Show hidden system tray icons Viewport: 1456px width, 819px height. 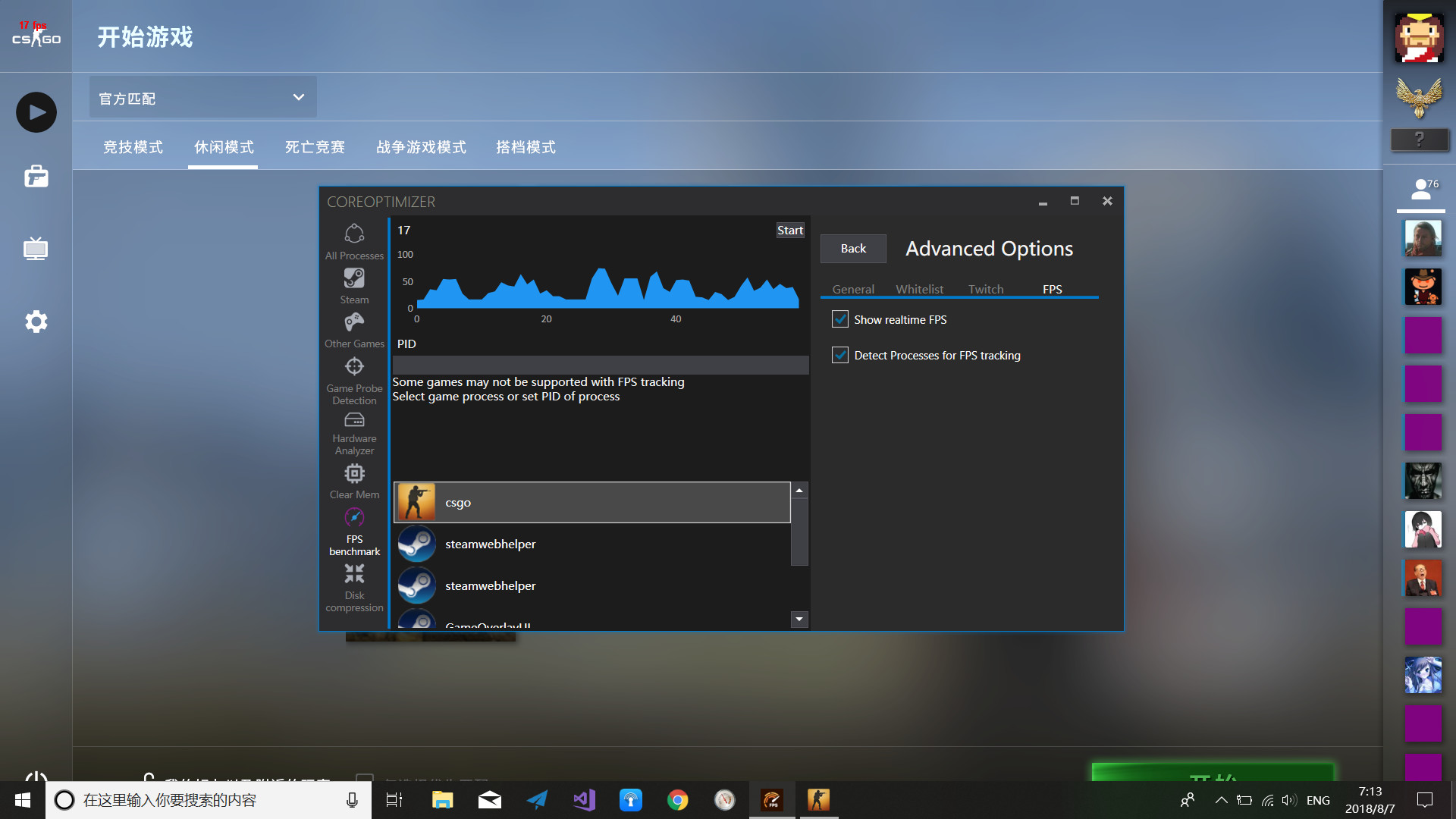pyautogui.click(x=1221, y=800)
